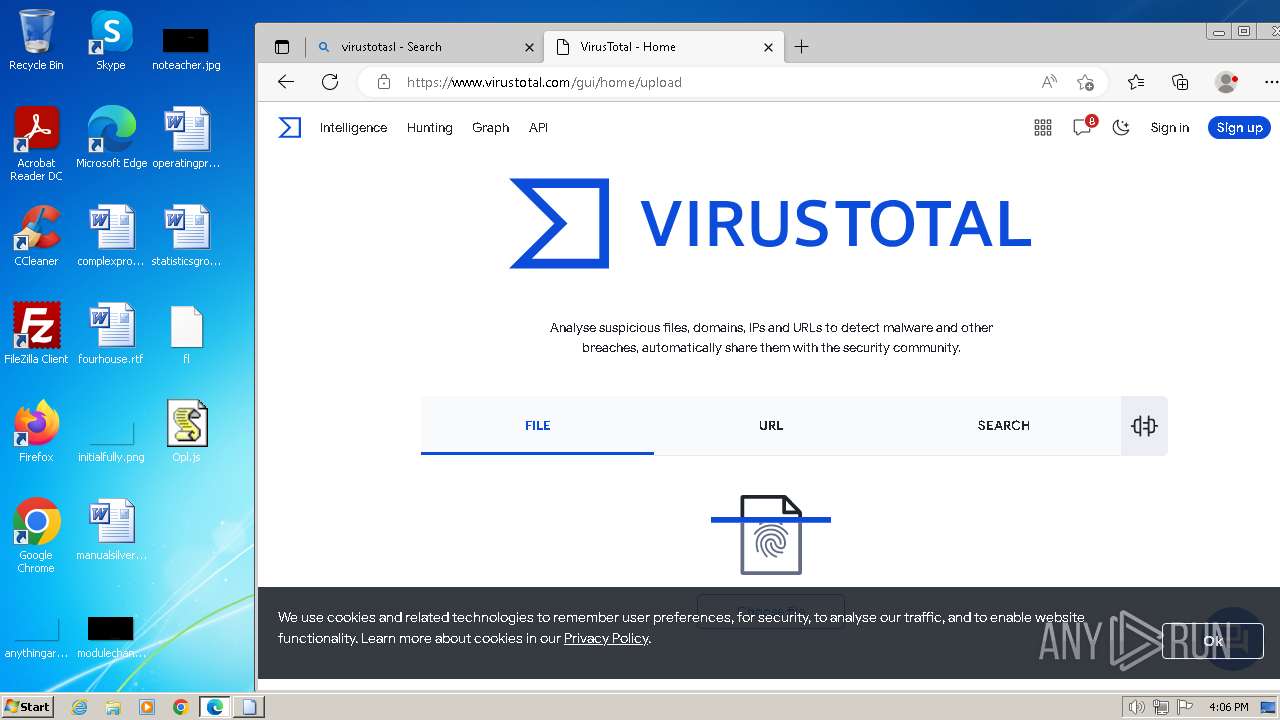
Task: Open Edge read aloud icon
Action: pos(1049,82)
